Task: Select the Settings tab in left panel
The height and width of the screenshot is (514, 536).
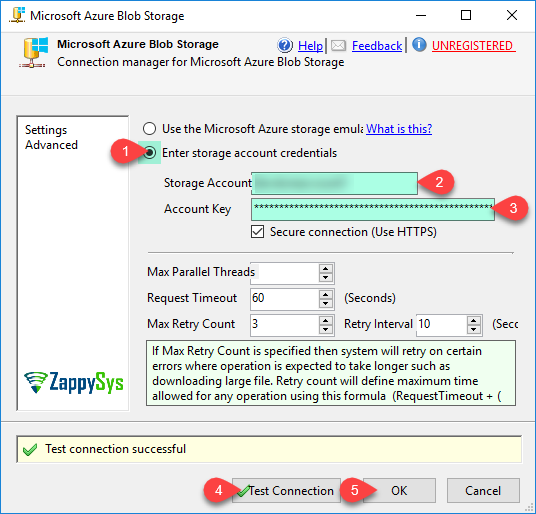Action: pyautogui.click(x=46, y=130)
